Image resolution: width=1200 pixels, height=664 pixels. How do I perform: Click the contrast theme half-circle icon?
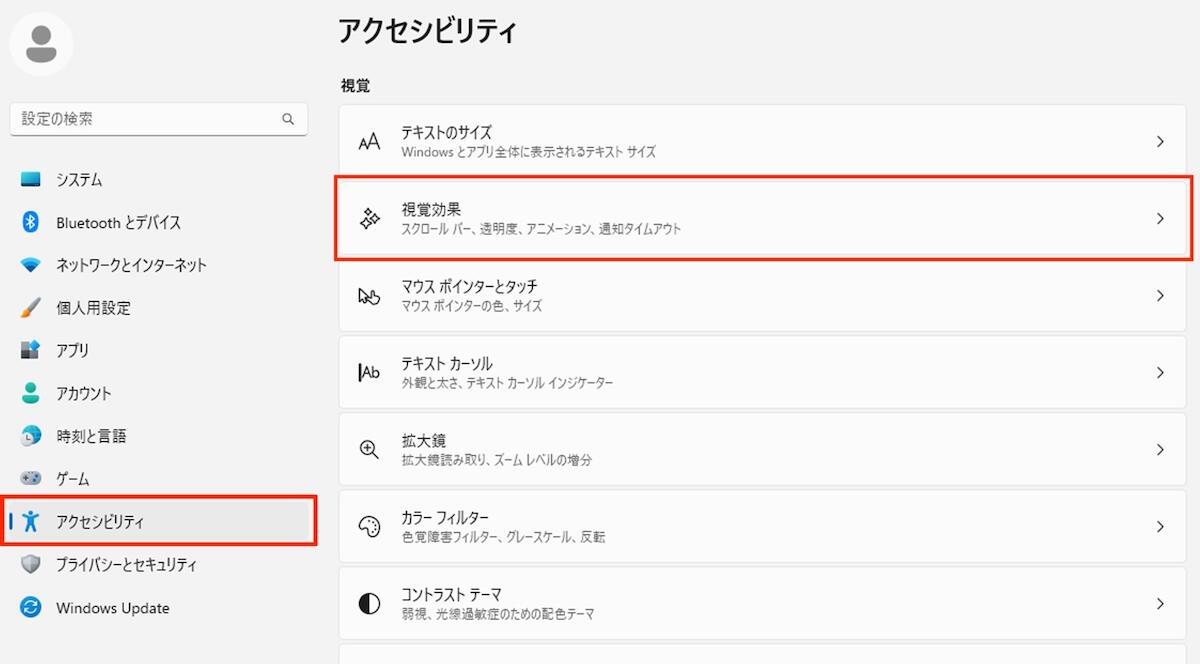pos(369,603)
